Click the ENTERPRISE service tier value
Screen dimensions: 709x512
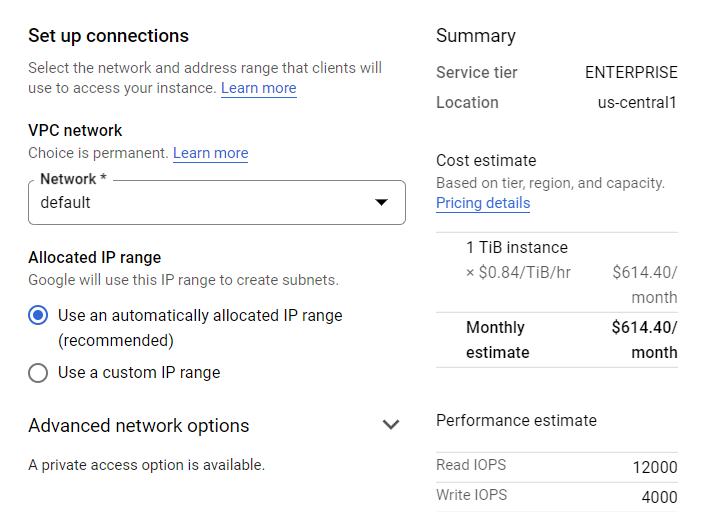[631, 72]
